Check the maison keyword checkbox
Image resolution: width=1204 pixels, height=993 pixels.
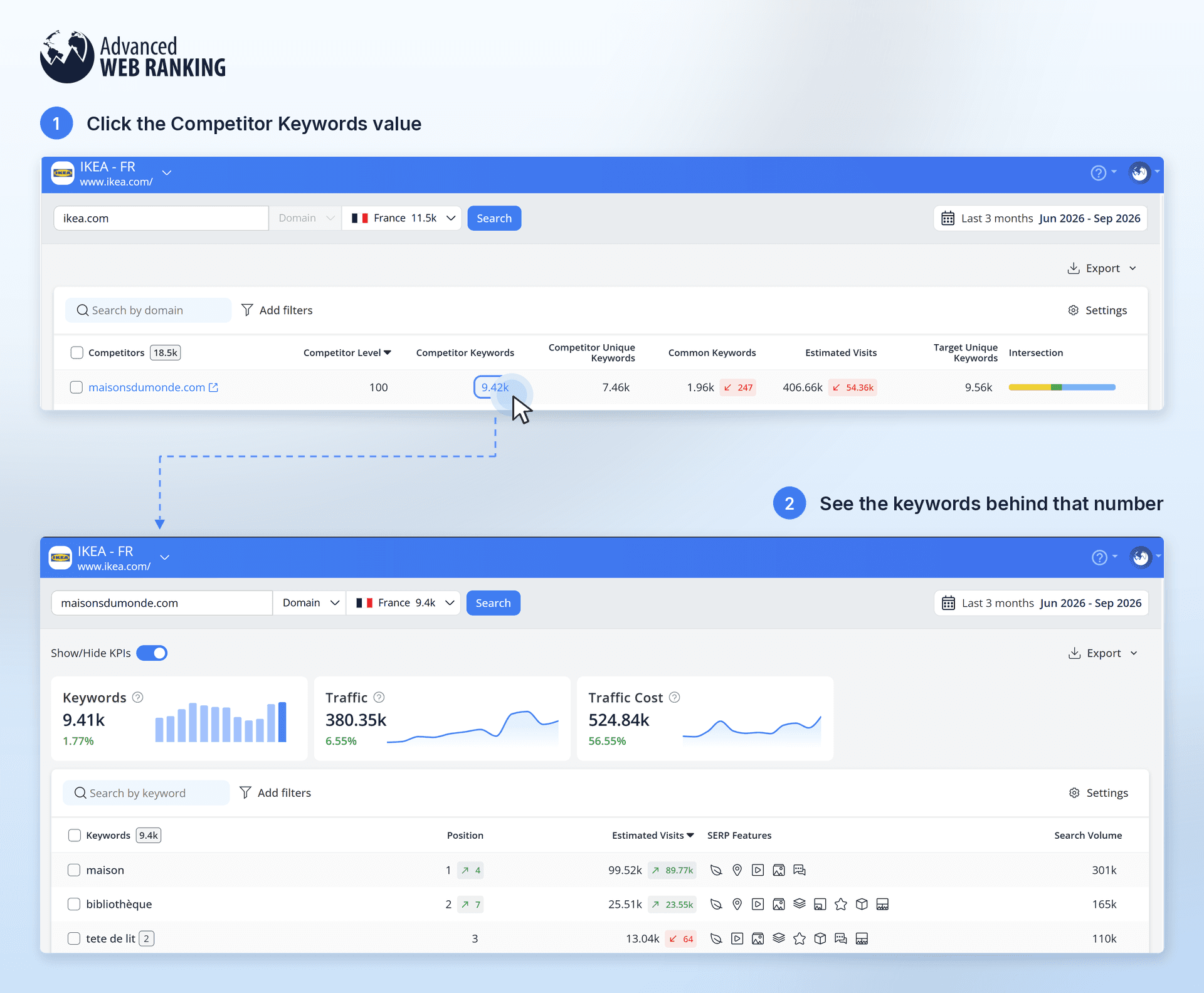tap(74, 870)
